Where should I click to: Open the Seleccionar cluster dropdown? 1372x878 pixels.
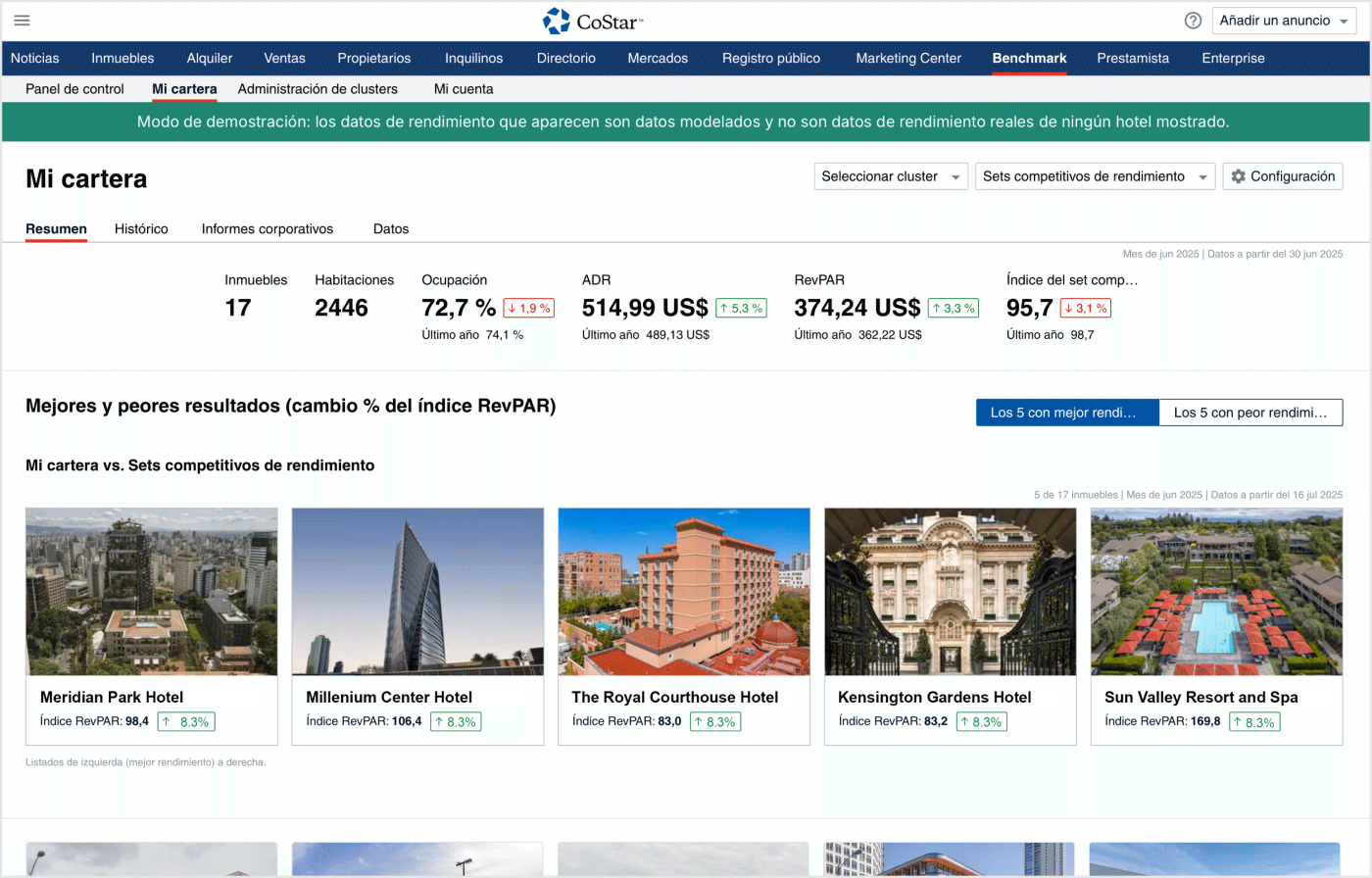coord(890,176)
